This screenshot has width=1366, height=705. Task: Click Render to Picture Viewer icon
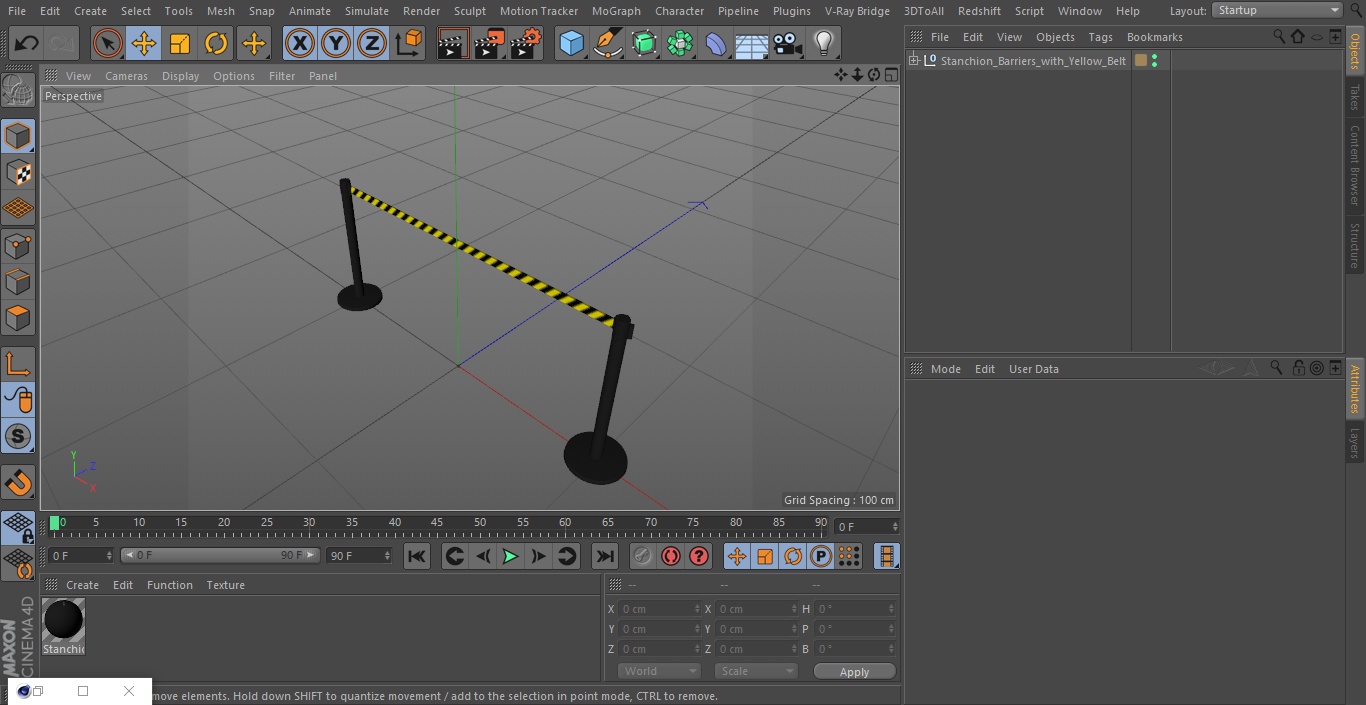[x=489, y=44]
